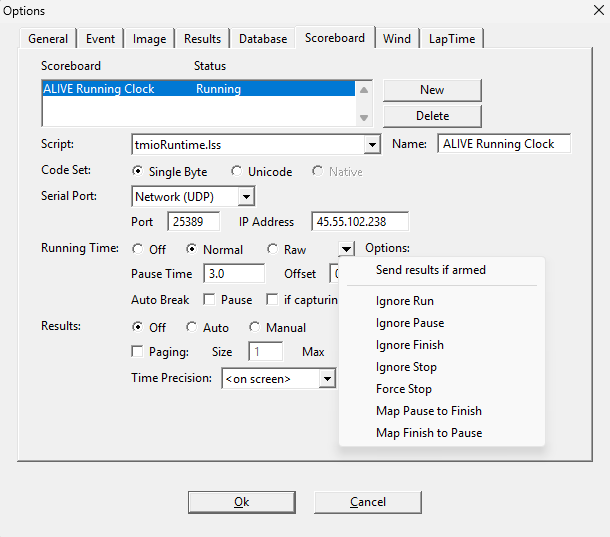Viewport: 610px width, 537px height.
Task: Click the Pause Time field
Action: 234,274
